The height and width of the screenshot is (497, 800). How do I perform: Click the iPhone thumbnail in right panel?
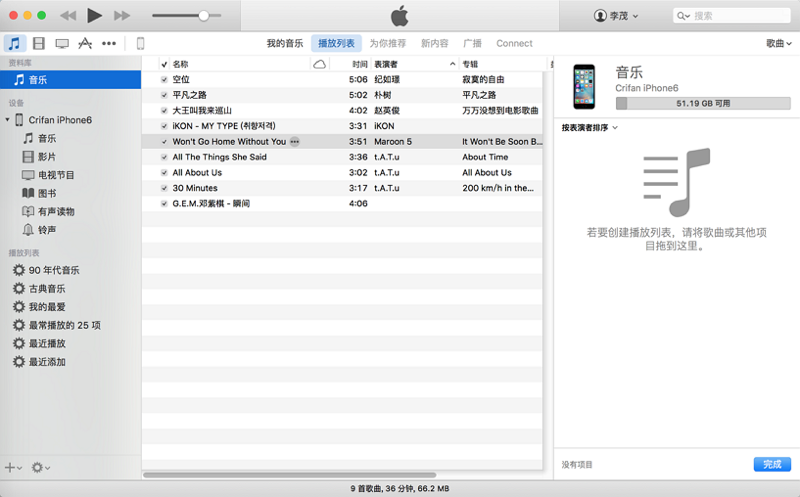click(584, 87)
